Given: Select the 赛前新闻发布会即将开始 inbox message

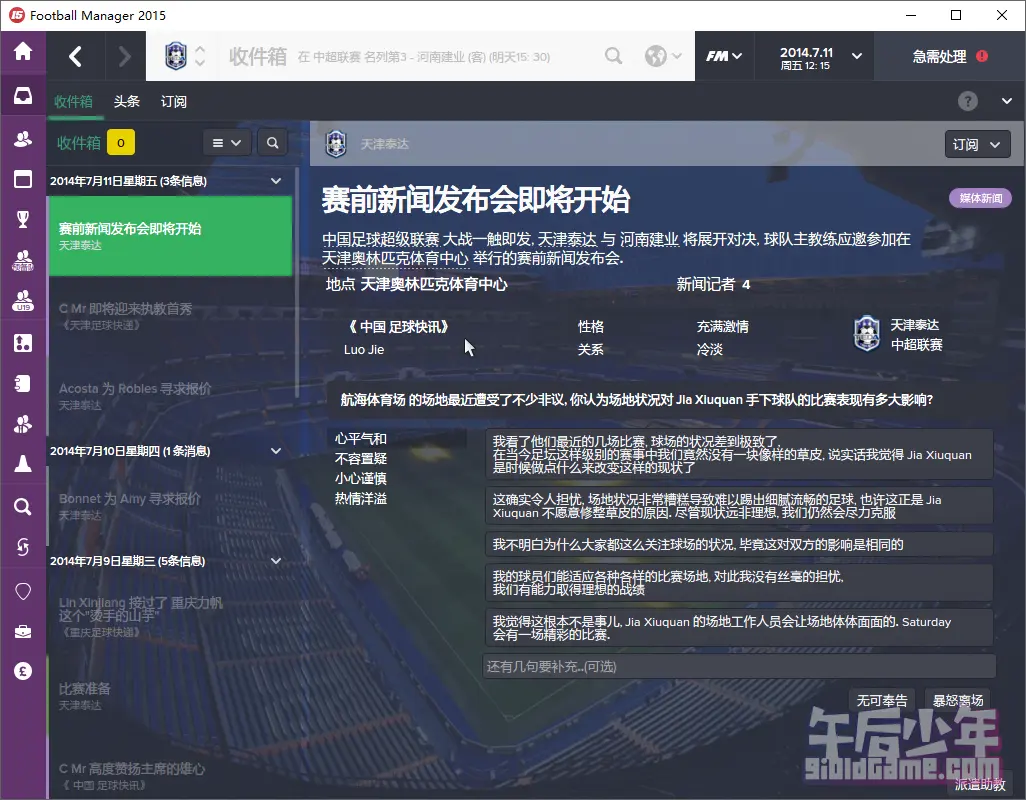Looking at the screenshot, I should point(170,236).
